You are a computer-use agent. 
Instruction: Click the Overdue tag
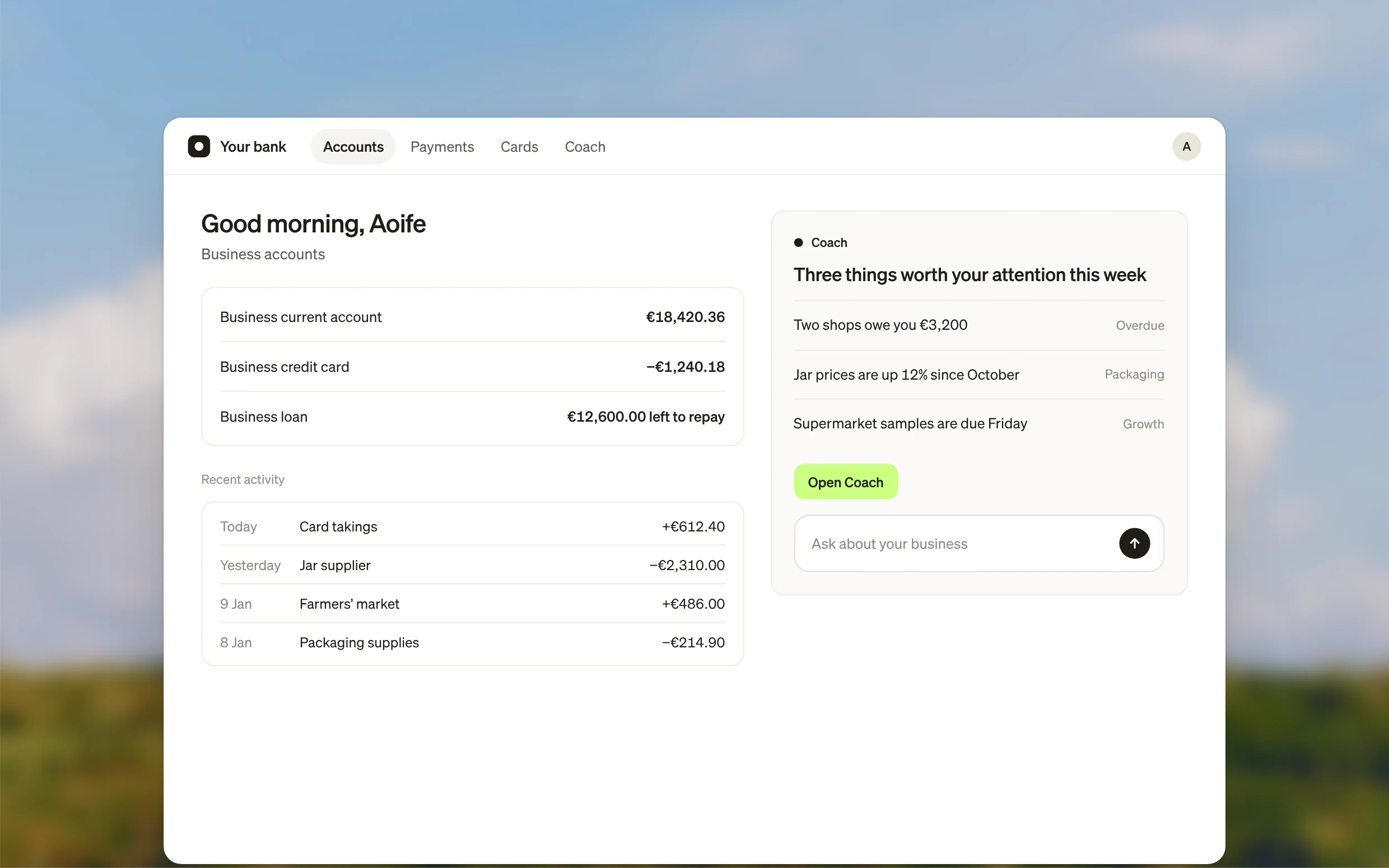pos(1139,325)
